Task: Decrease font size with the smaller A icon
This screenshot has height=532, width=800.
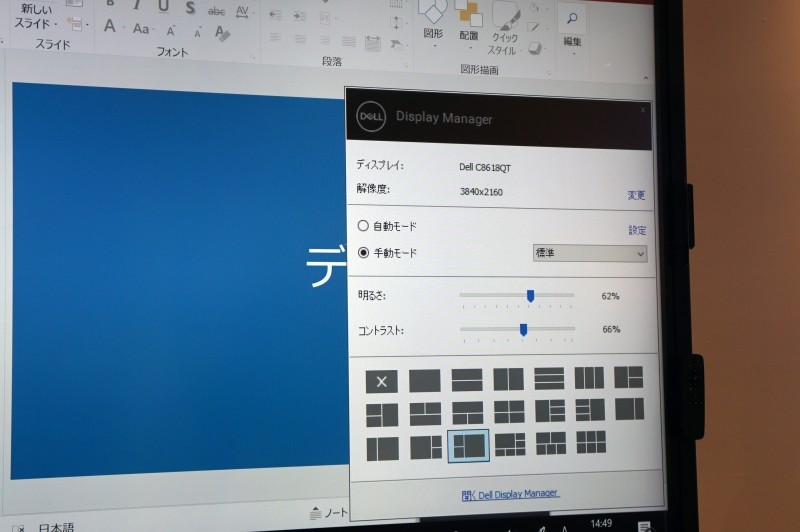Action: pos(197,33)
